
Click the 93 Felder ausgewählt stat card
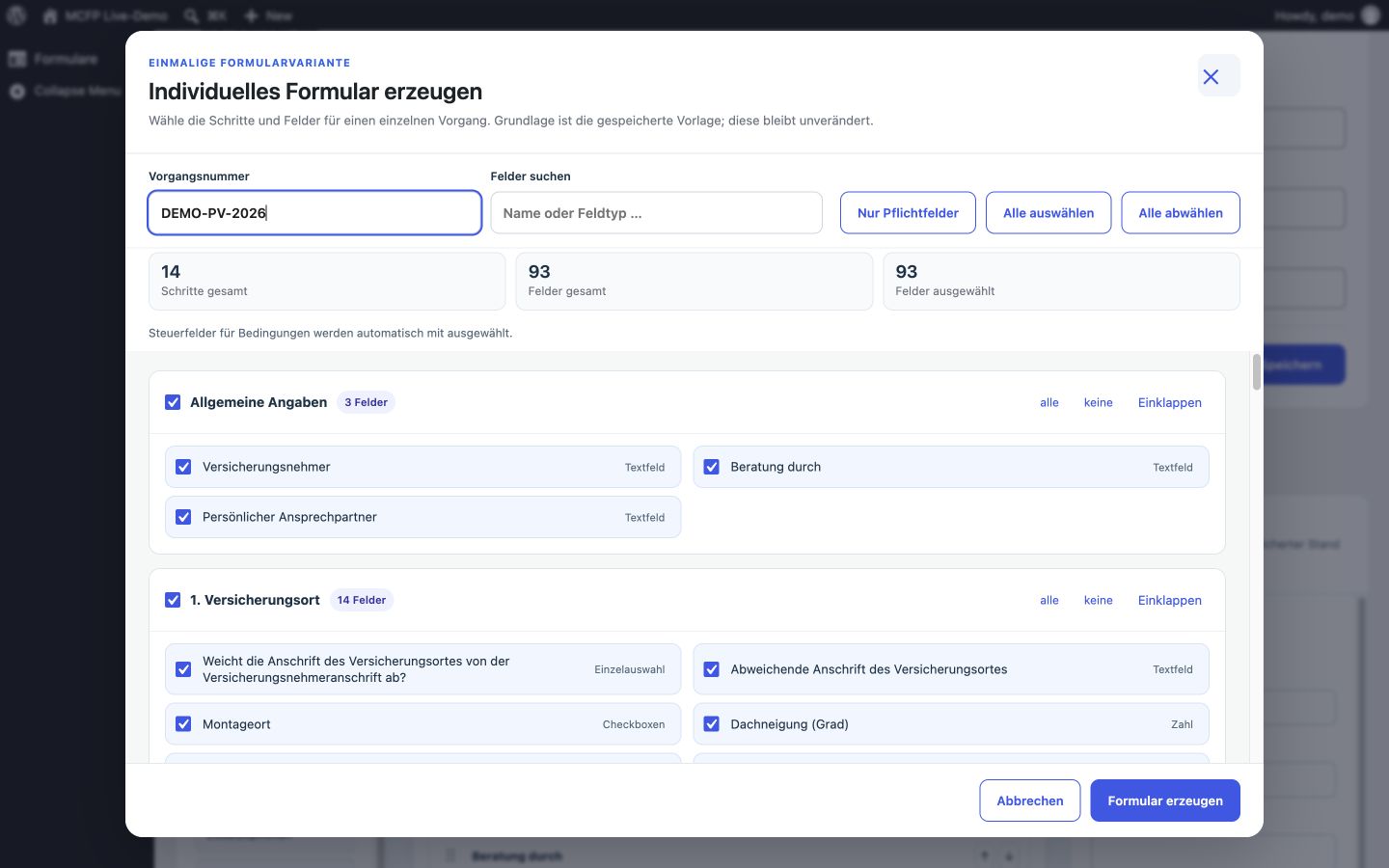pos(1061,282)
